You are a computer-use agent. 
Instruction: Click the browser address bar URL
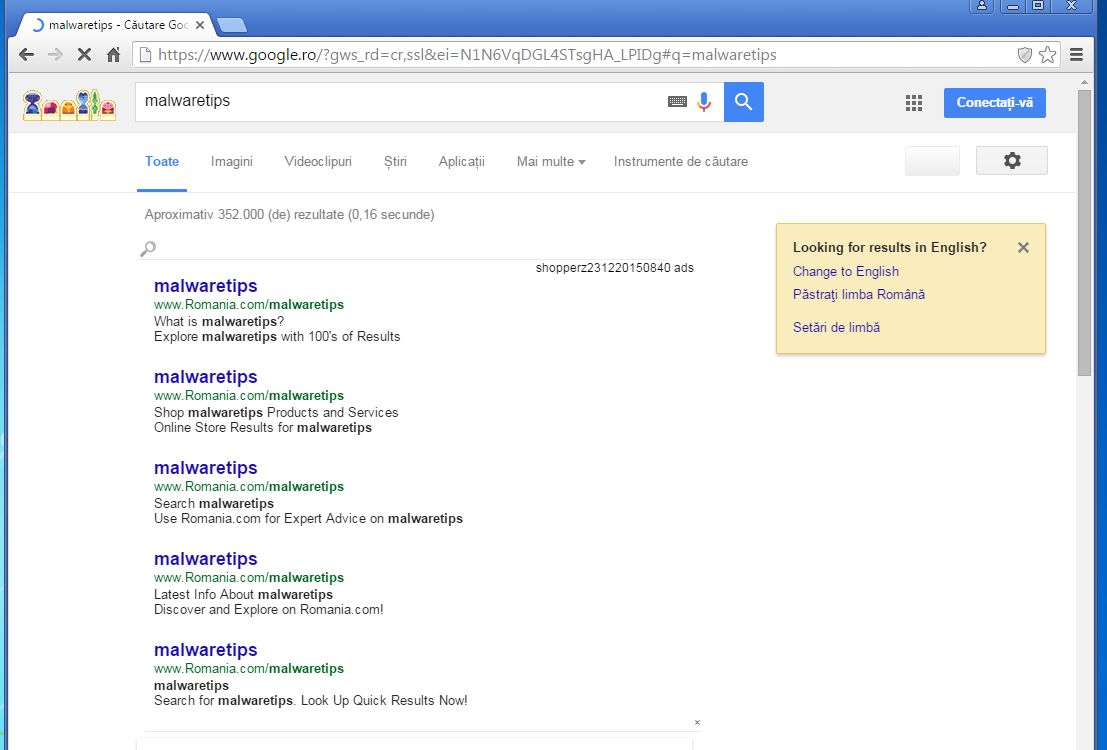[466, 54]
